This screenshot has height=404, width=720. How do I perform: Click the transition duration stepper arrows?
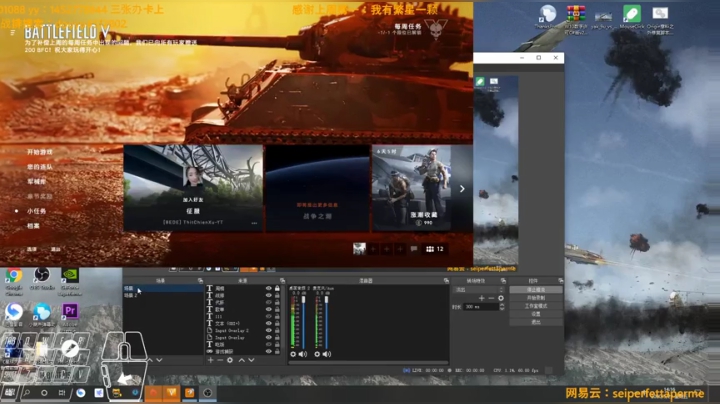501,307
